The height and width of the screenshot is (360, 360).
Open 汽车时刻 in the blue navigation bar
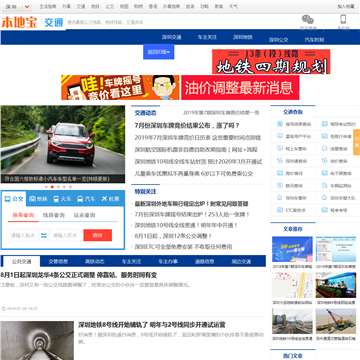pyautogui.click(x=314, y=40)
